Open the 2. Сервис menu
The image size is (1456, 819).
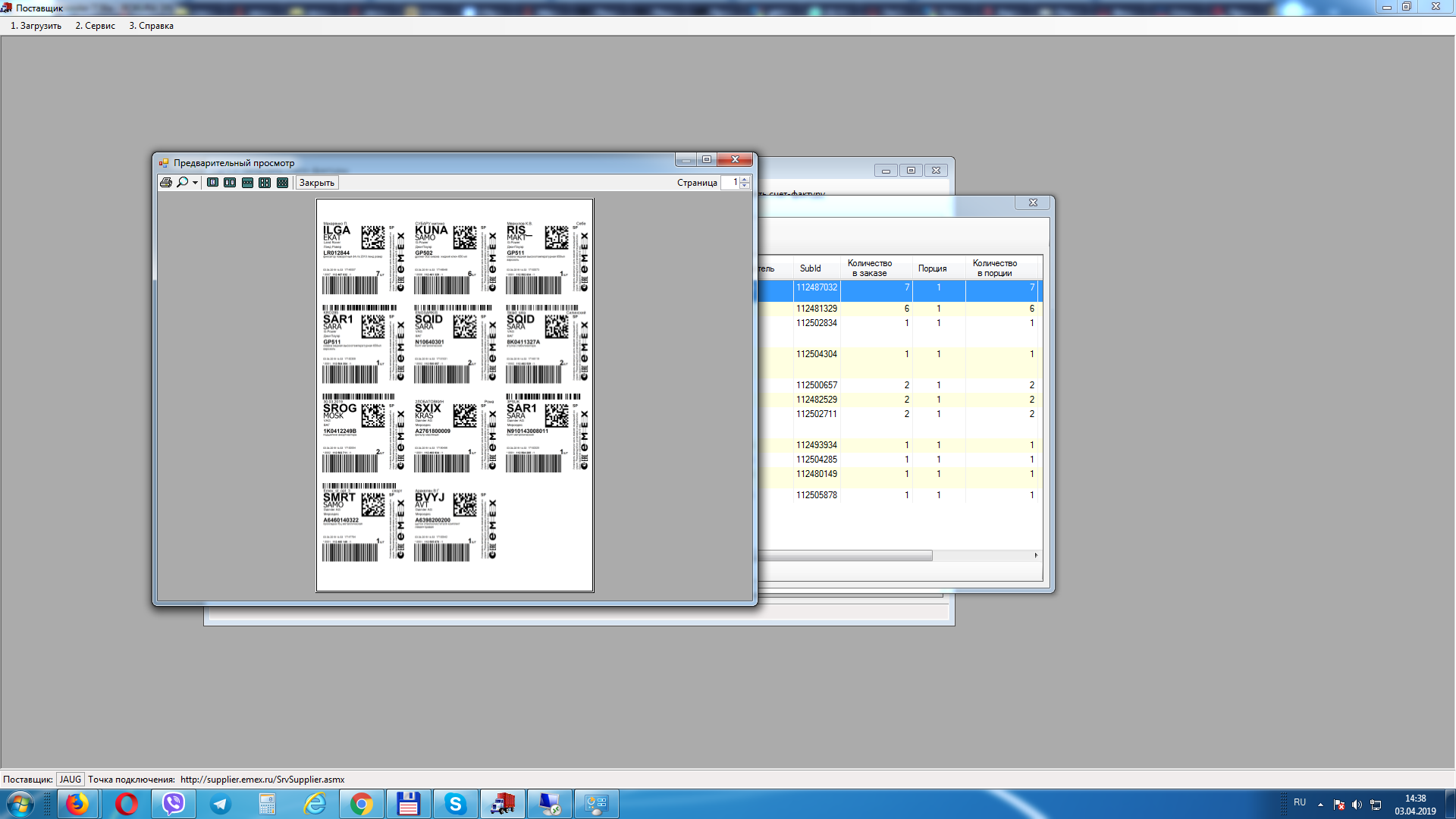[x=95, y=26]
